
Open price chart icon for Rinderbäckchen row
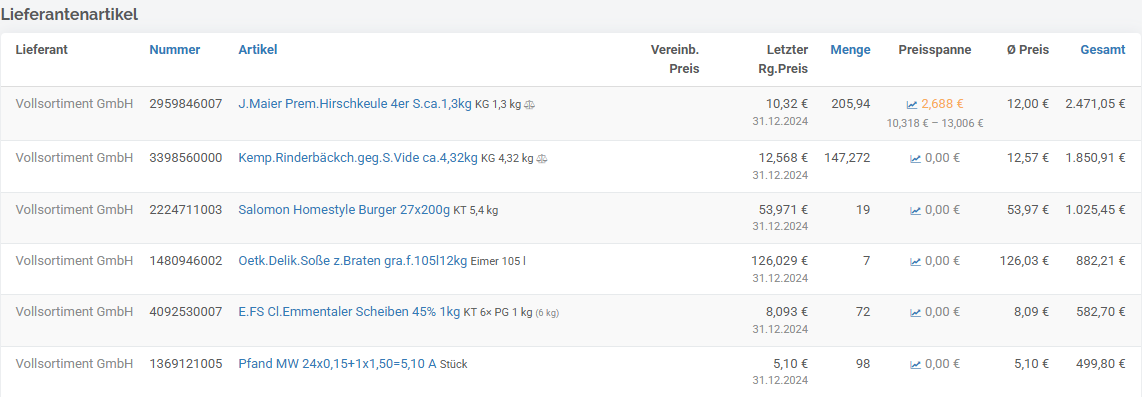pyautogui.click(x=915, y=159)
